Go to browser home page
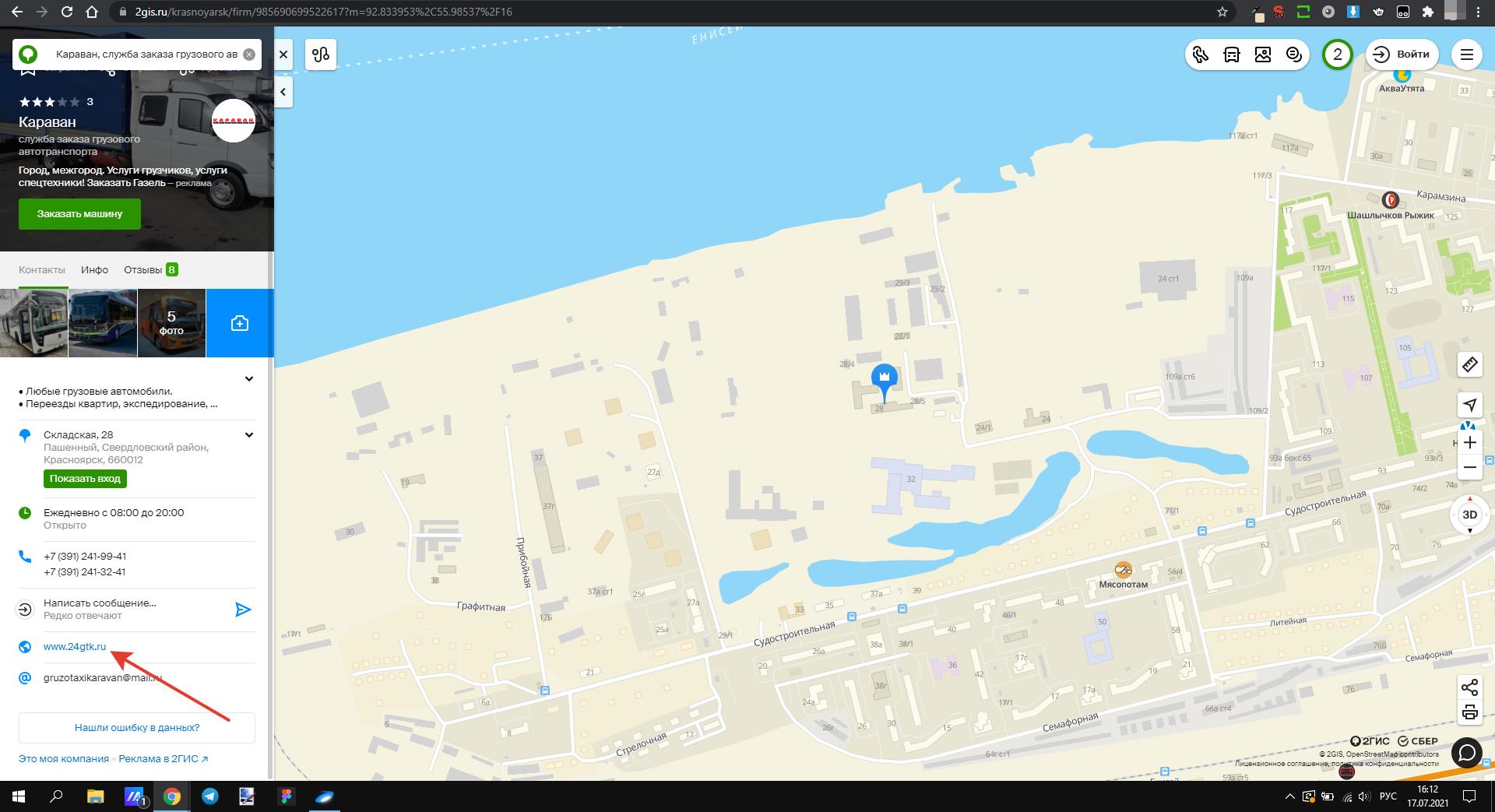This screenshot has width=1495, height=812. (x=92, y=12)
